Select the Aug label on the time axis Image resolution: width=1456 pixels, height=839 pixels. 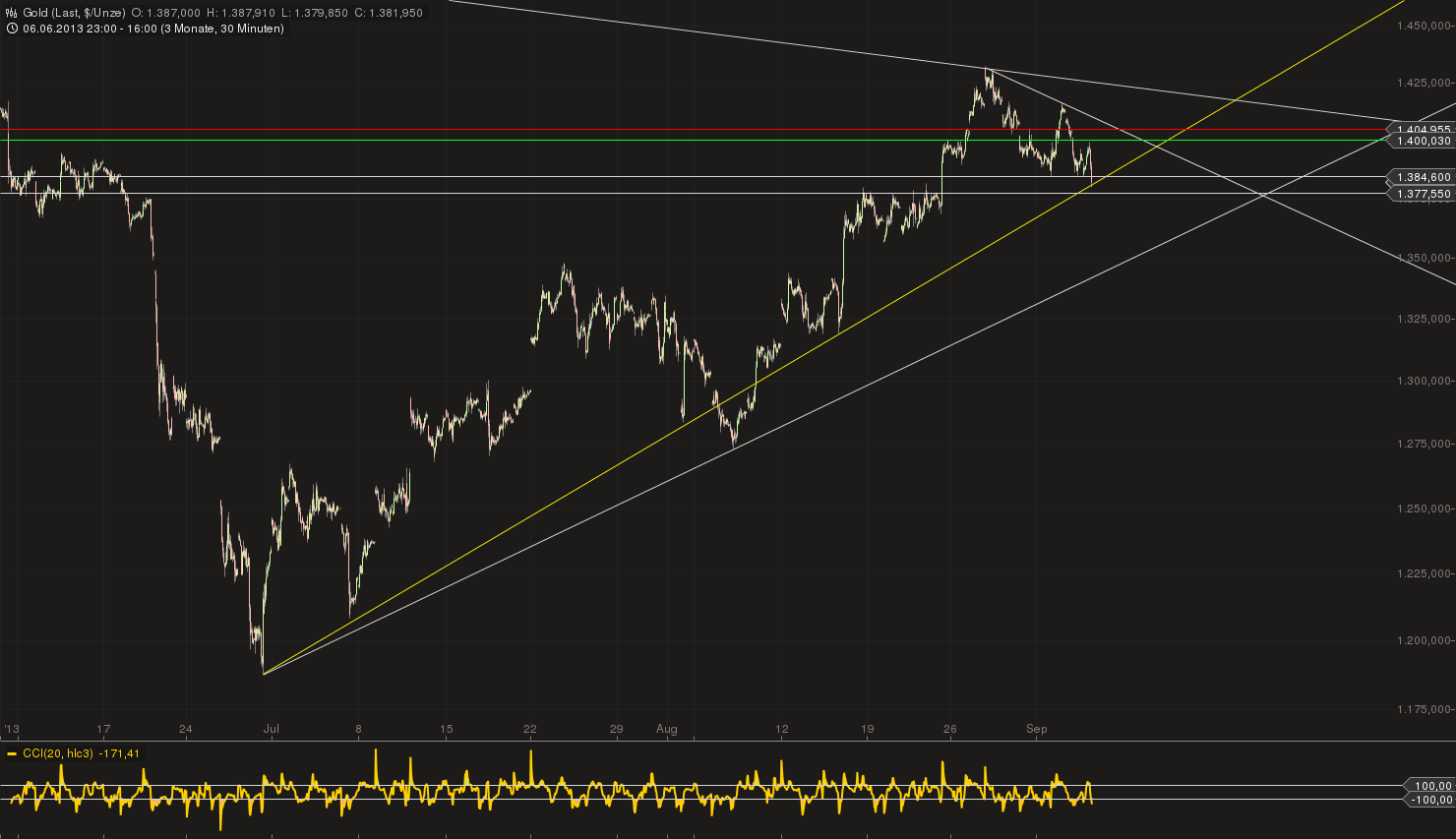(x=666, y=729)
